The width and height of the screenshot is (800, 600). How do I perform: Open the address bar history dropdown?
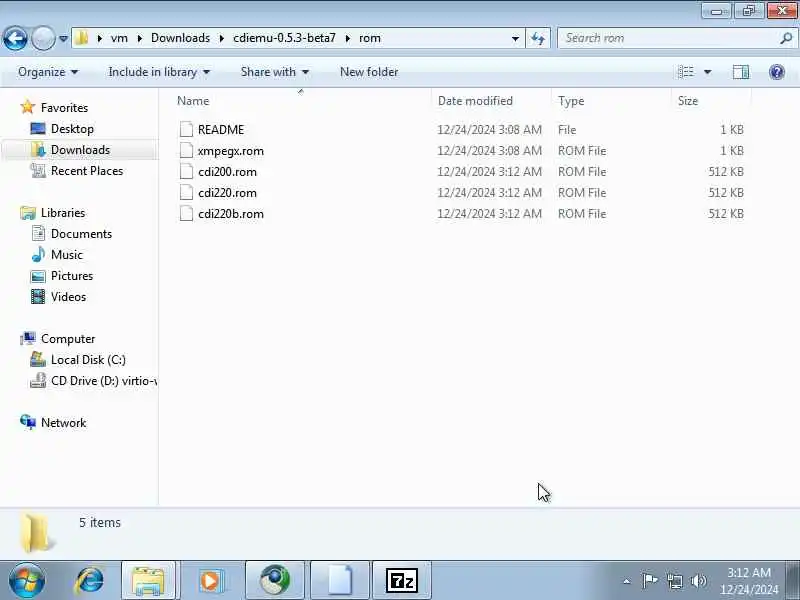click(515, 38)
